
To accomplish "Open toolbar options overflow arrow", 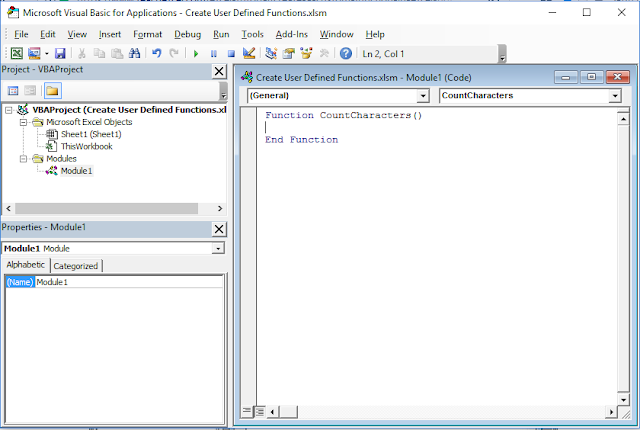I will pos(502,54).
